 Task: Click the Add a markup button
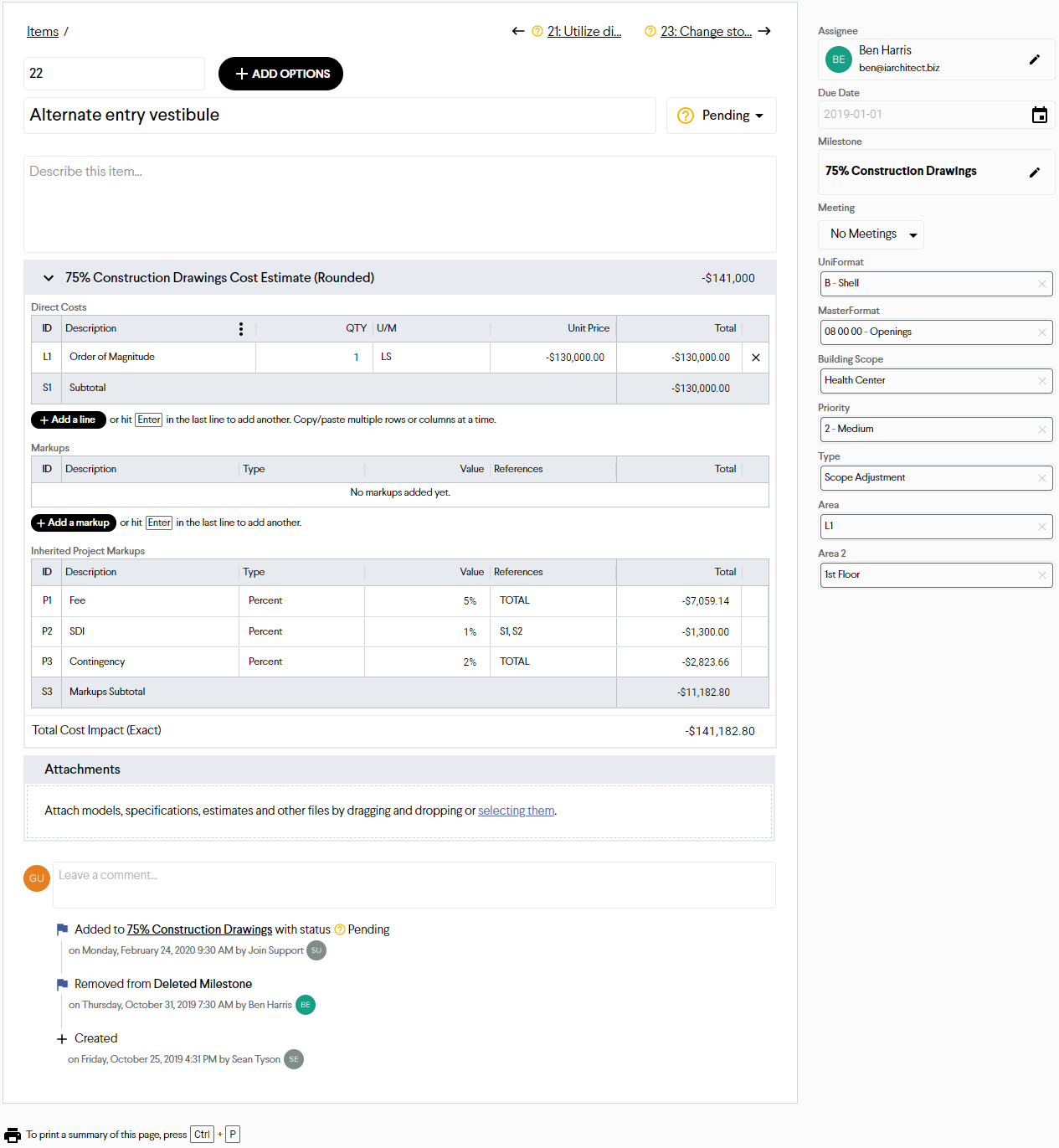pos(73,523)
